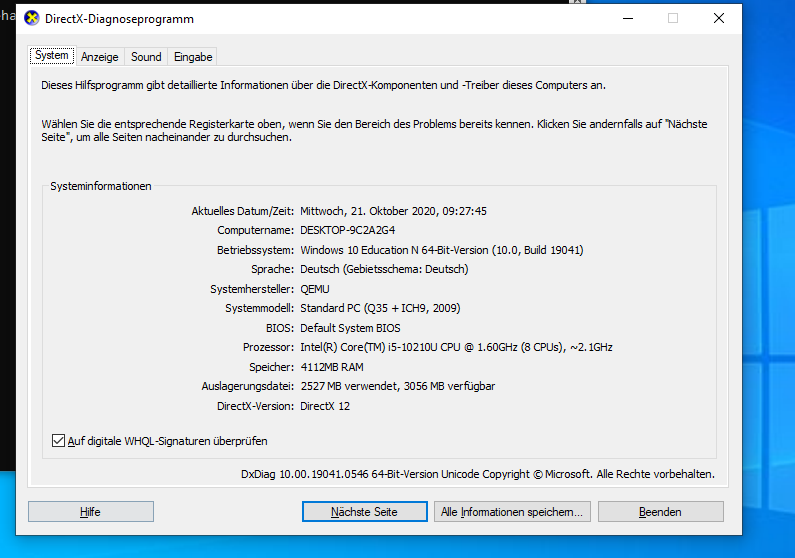Select the Eingabe tab
This screenshot has width=795, height=558.
tap(193, 57)
